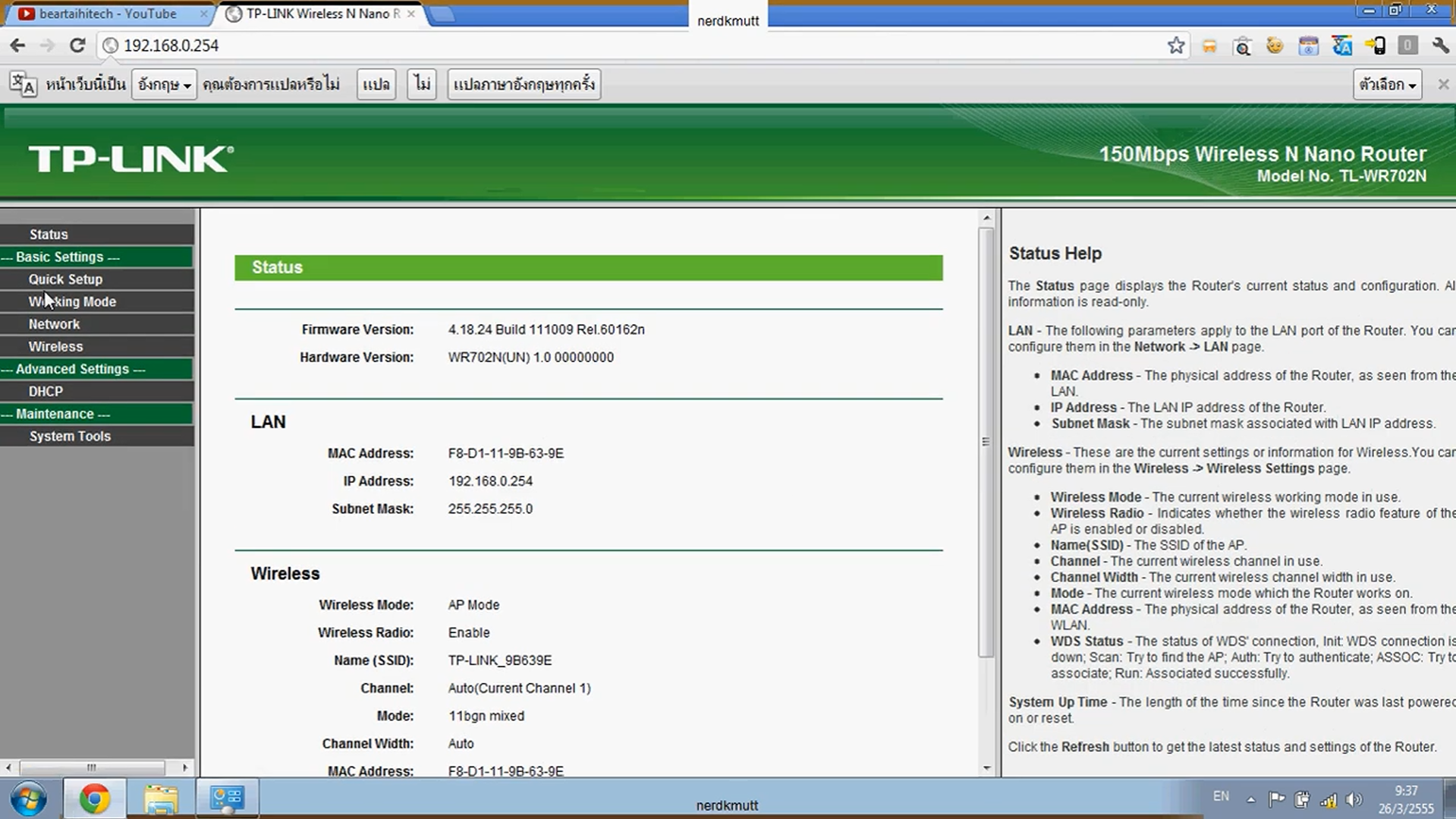Click the always translate English button
This screenshot has height=819, width=1456.
[x=524, y=84]
